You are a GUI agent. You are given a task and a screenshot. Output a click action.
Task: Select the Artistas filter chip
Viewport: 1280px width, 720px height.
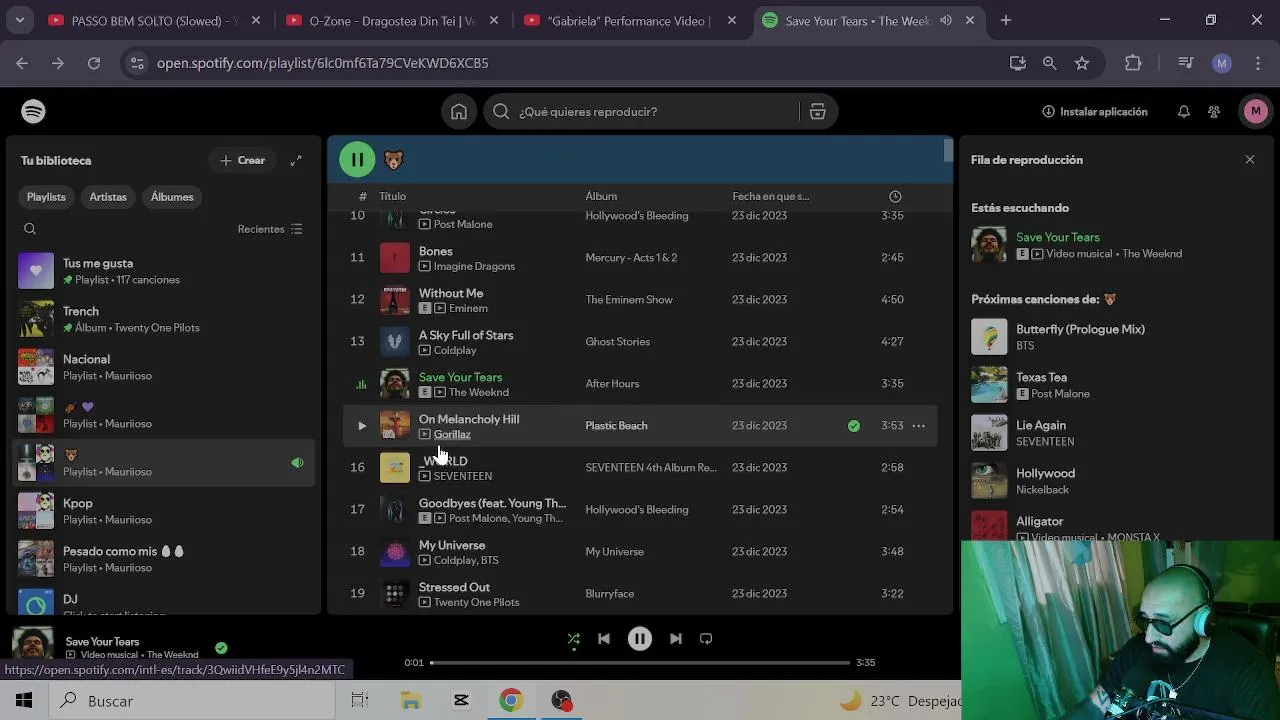[108, 197]
